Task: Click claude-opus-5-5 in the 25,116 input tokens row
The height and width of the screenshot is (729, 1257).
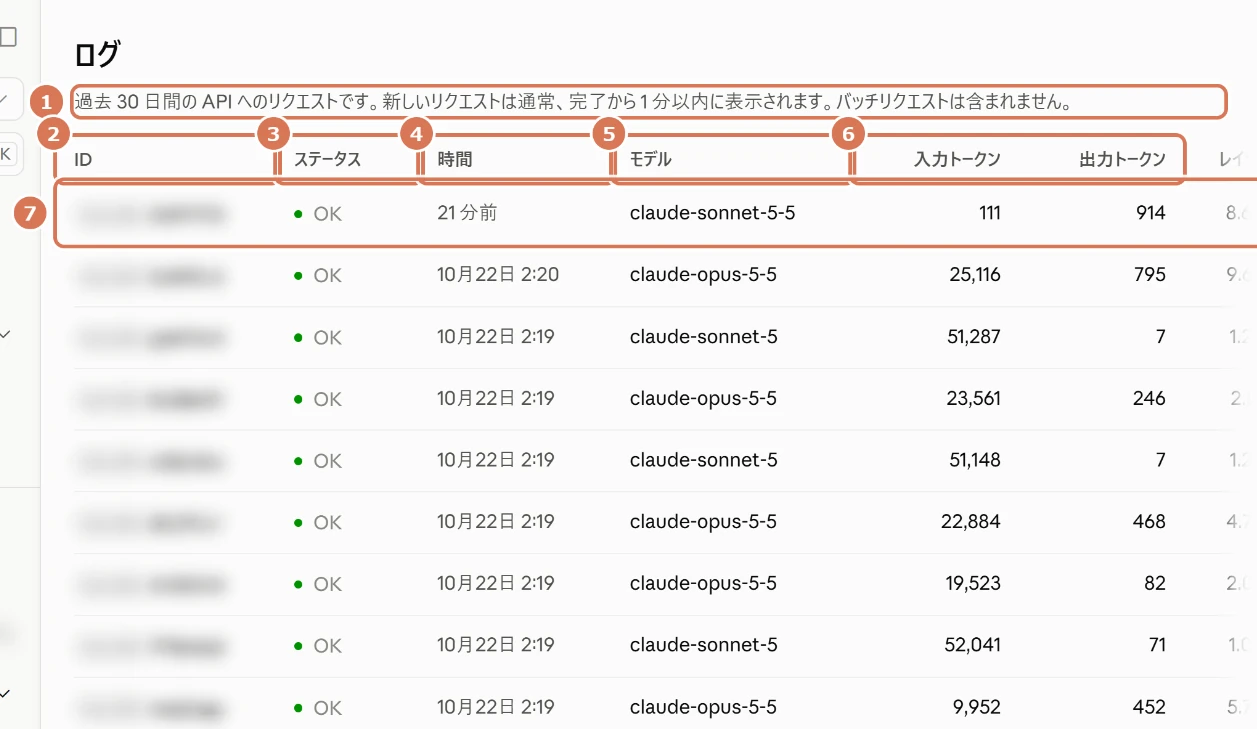Action: tap(703, 275)
